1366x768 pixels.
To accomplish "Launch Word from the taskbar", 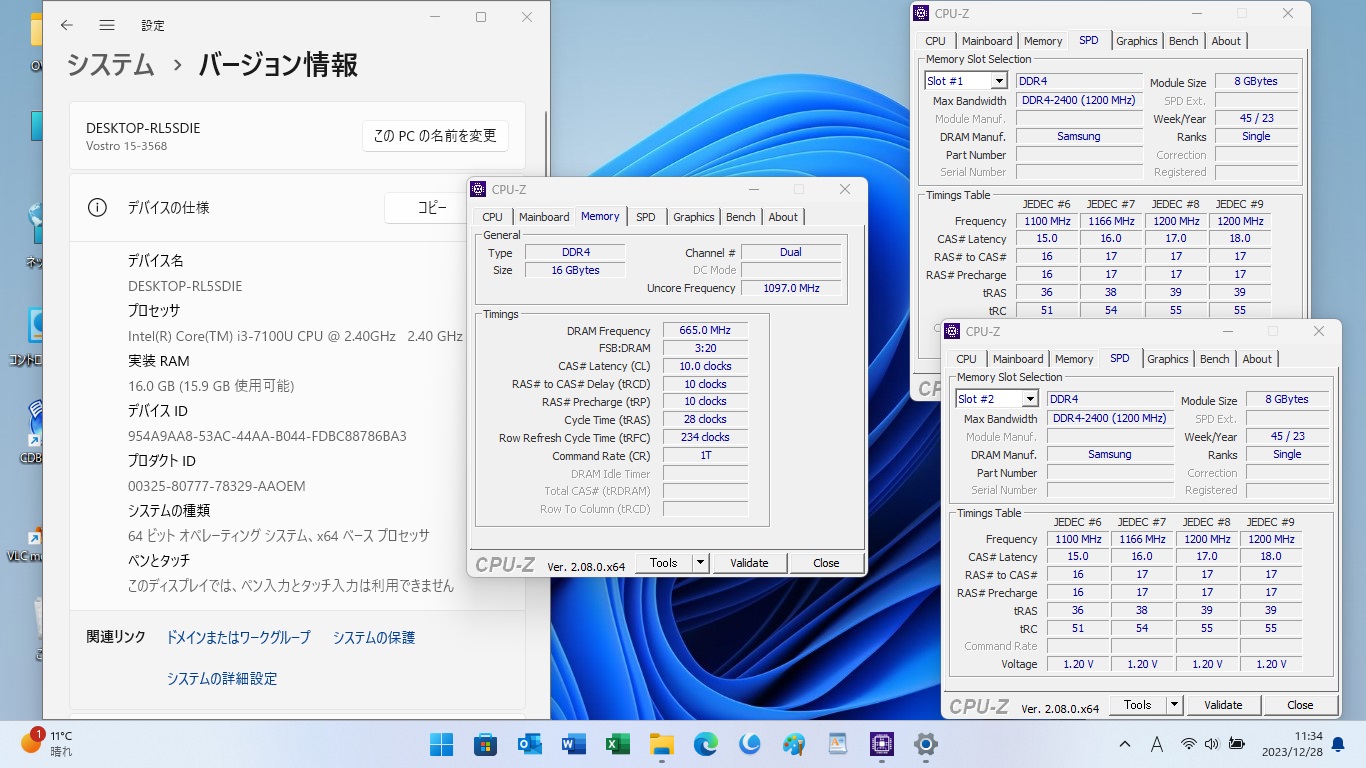I will pyautogui.click(x=573, y=744).
